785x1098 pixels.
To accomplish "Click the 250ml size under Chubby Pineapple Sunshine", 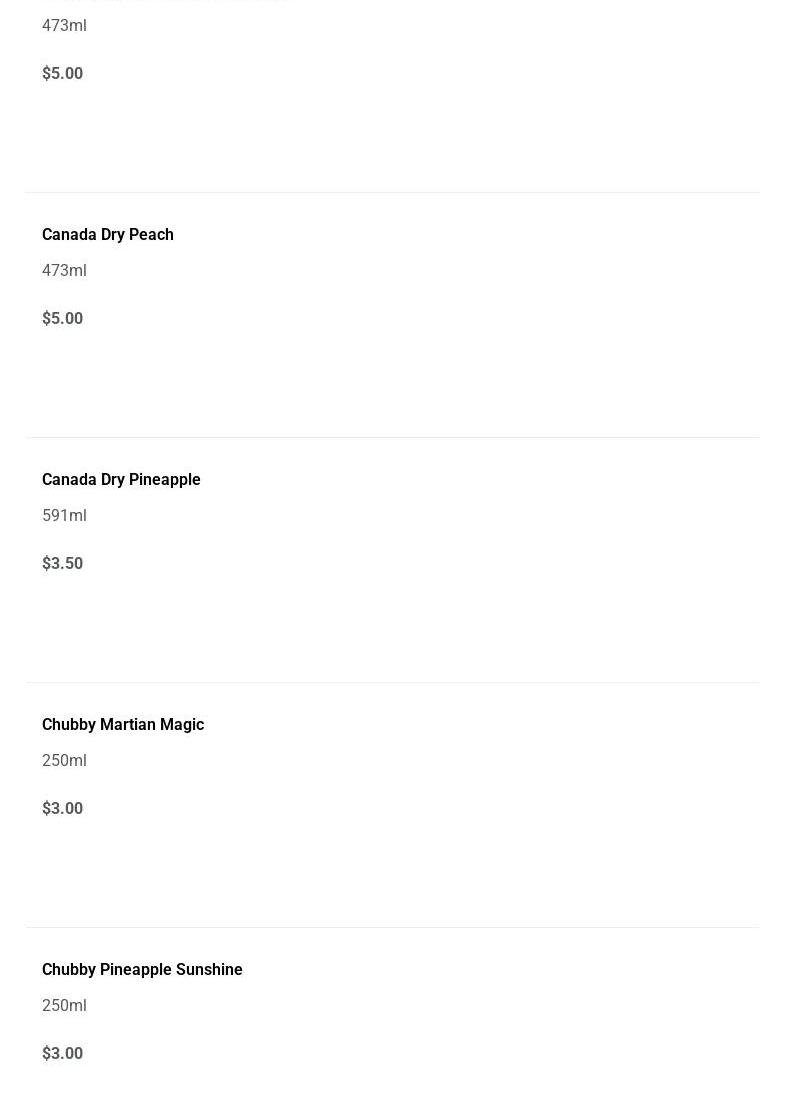I will [x=64, y=1006].
